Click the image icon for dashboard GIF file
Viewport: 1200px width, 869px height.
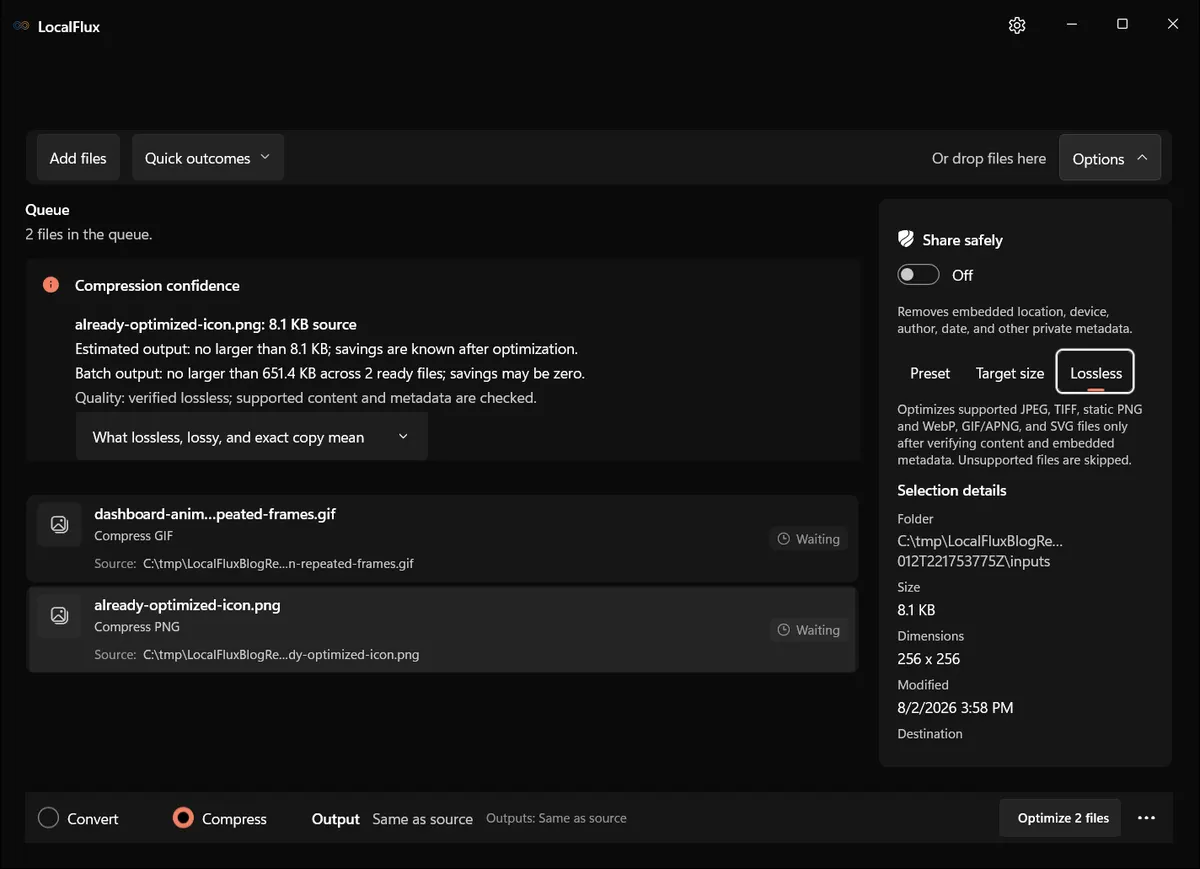pyautogui.click(x=59, y=524)
